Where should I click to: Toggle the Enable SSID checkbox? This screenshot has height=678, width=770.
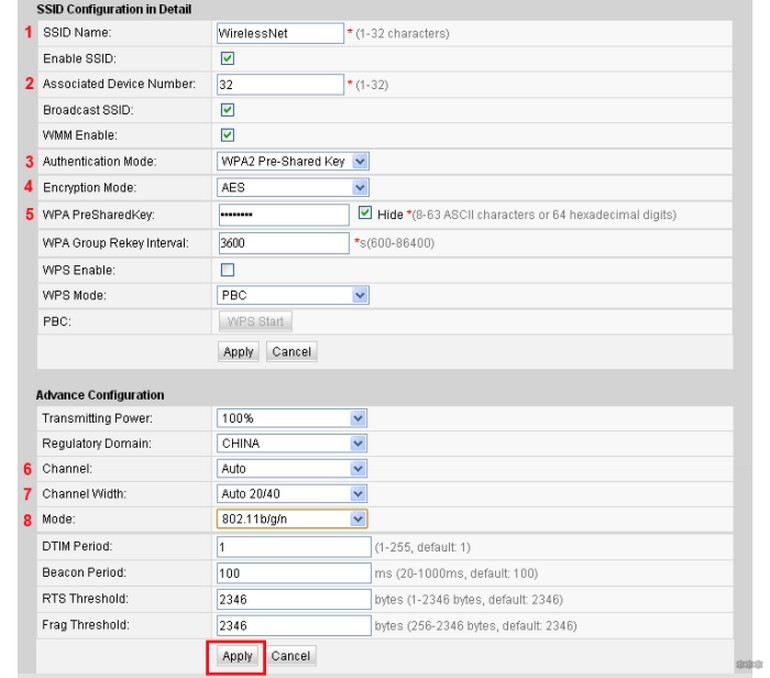tap(227, 58)
